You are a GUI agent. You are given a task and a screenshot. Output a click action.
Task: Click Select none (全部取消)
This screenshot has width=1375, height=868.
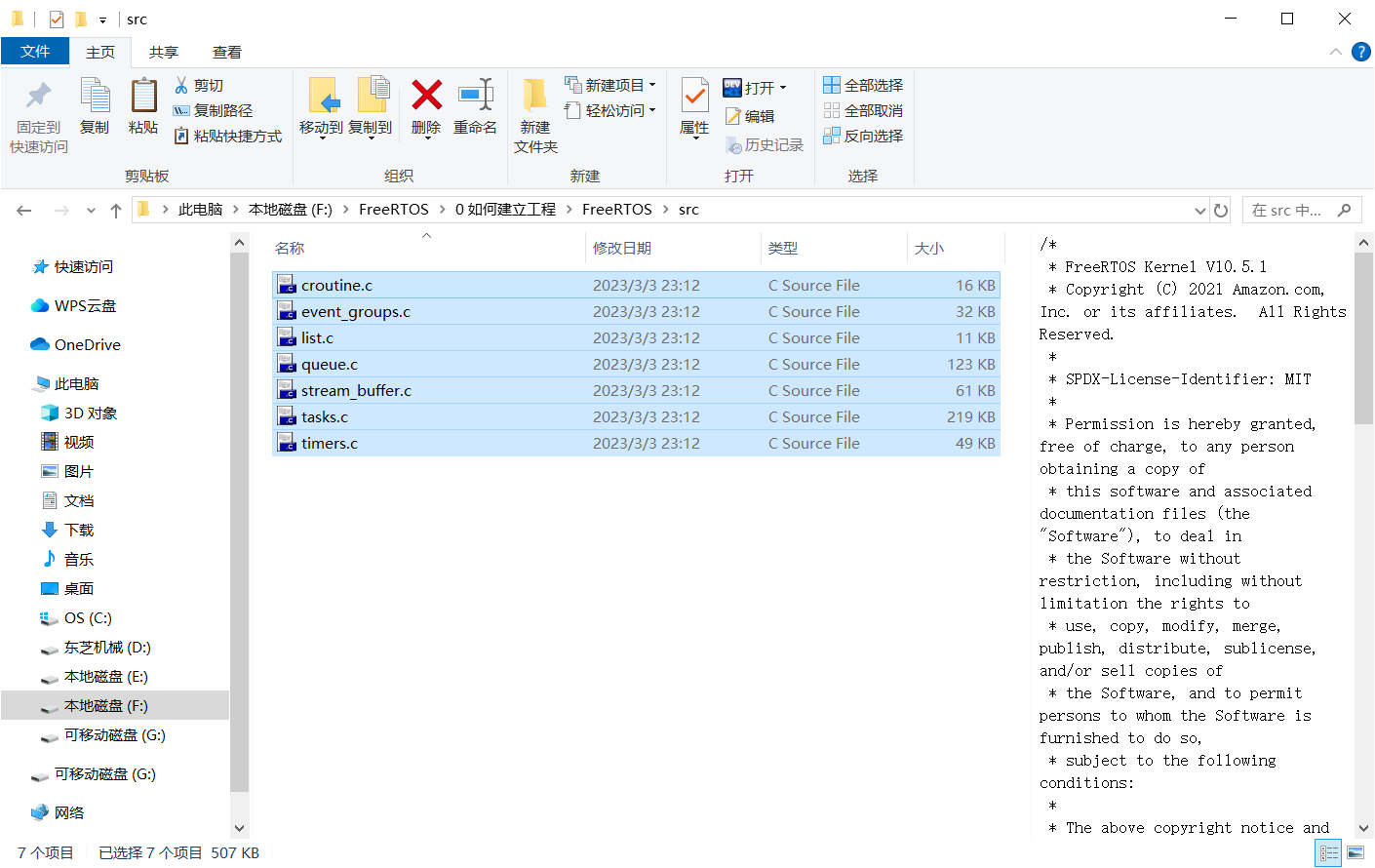(863, 111)
